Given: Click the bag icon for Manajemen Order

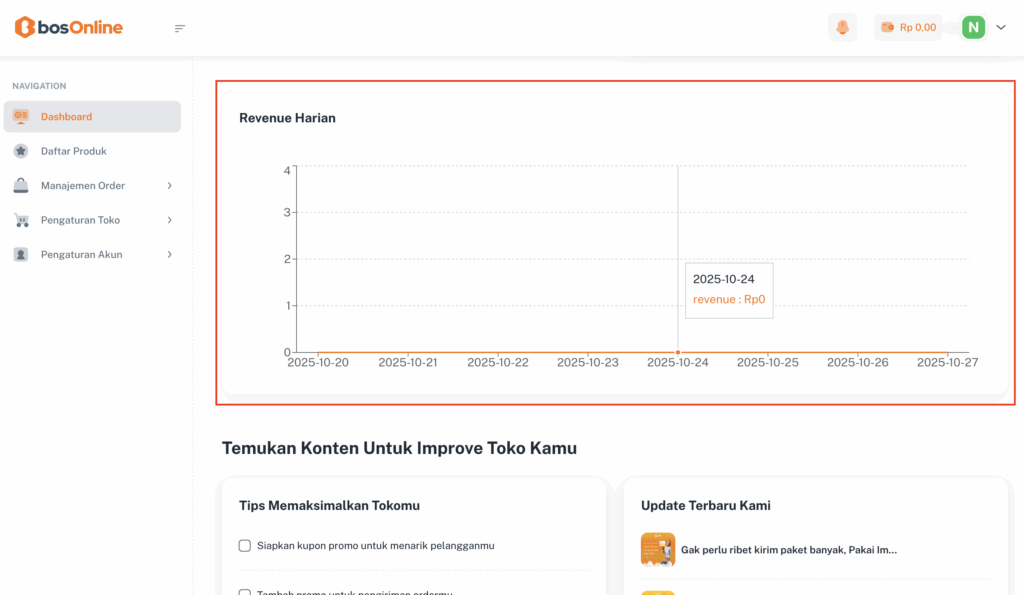Looking at the screenshot, I should [21, 186].
